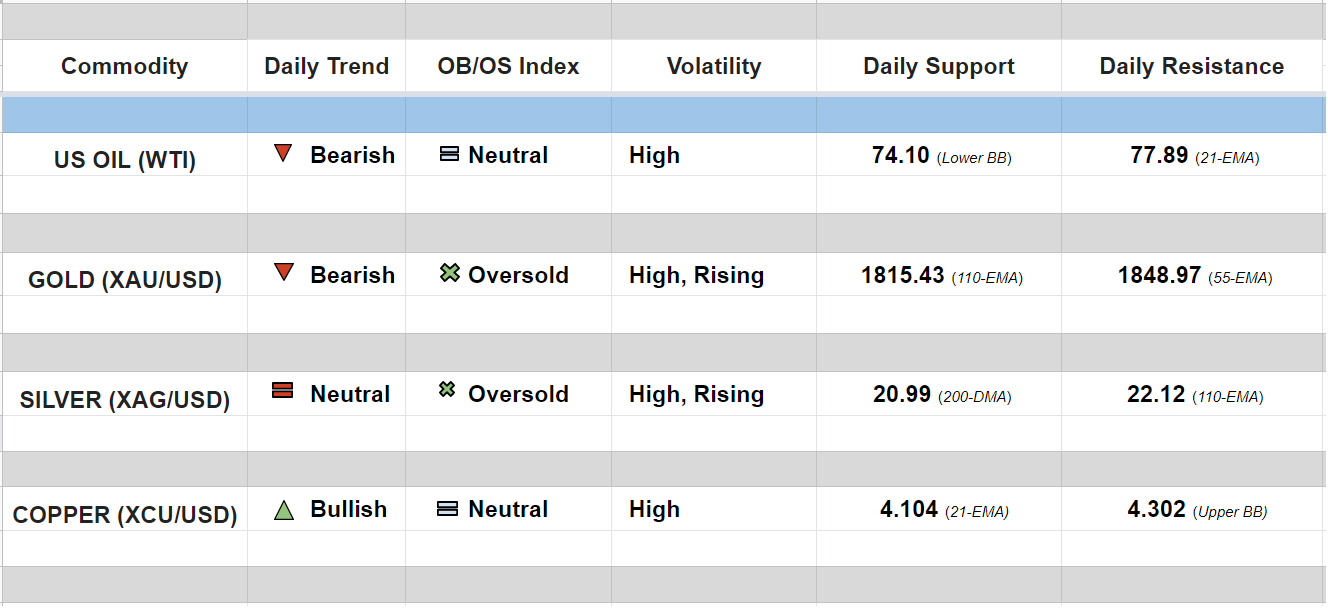This screenshot has width=1328, height=608.
Task: Select the Commodity column header
Action: pyautogui.click(x=124, y=67)
